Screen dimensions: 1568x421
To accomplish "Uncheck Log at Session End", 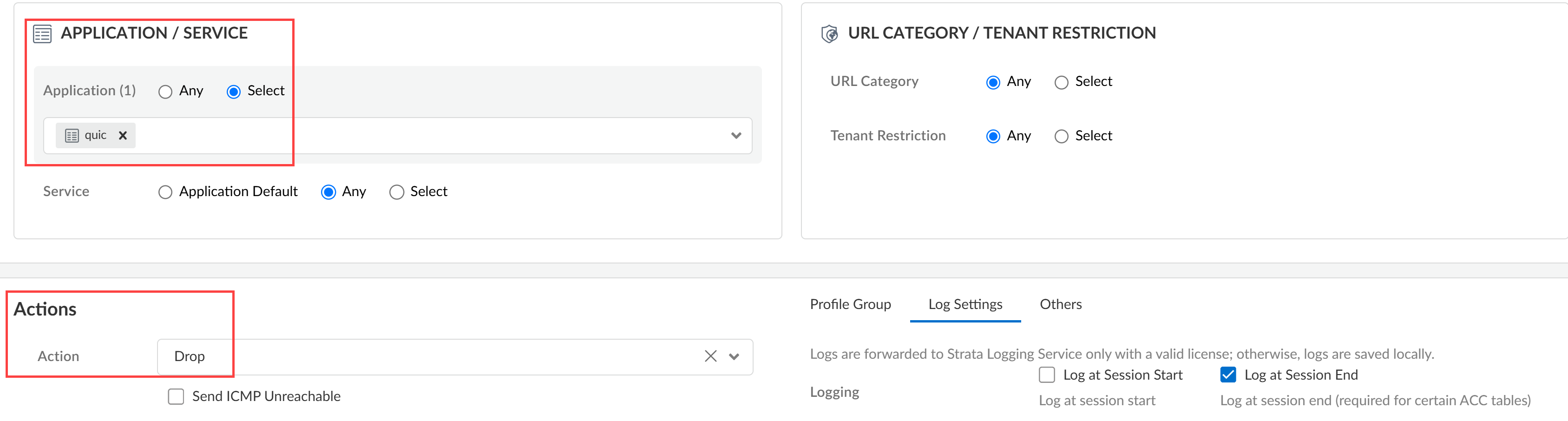I will click(1228, 375).
